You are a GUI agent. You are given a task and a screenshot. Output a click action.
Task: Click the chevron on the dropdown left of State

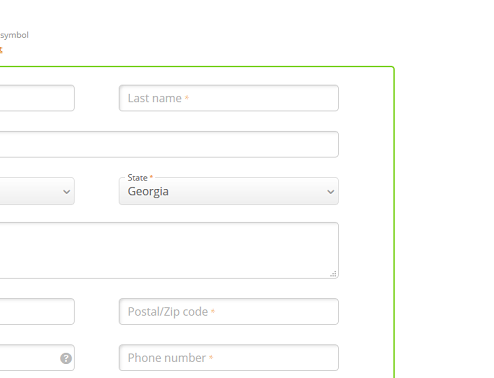tap(67, 192)
